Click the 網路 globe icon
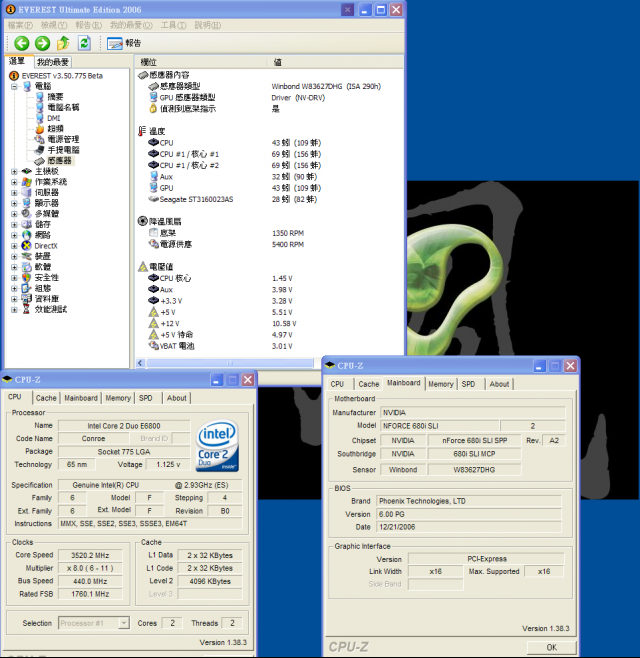 26,235
